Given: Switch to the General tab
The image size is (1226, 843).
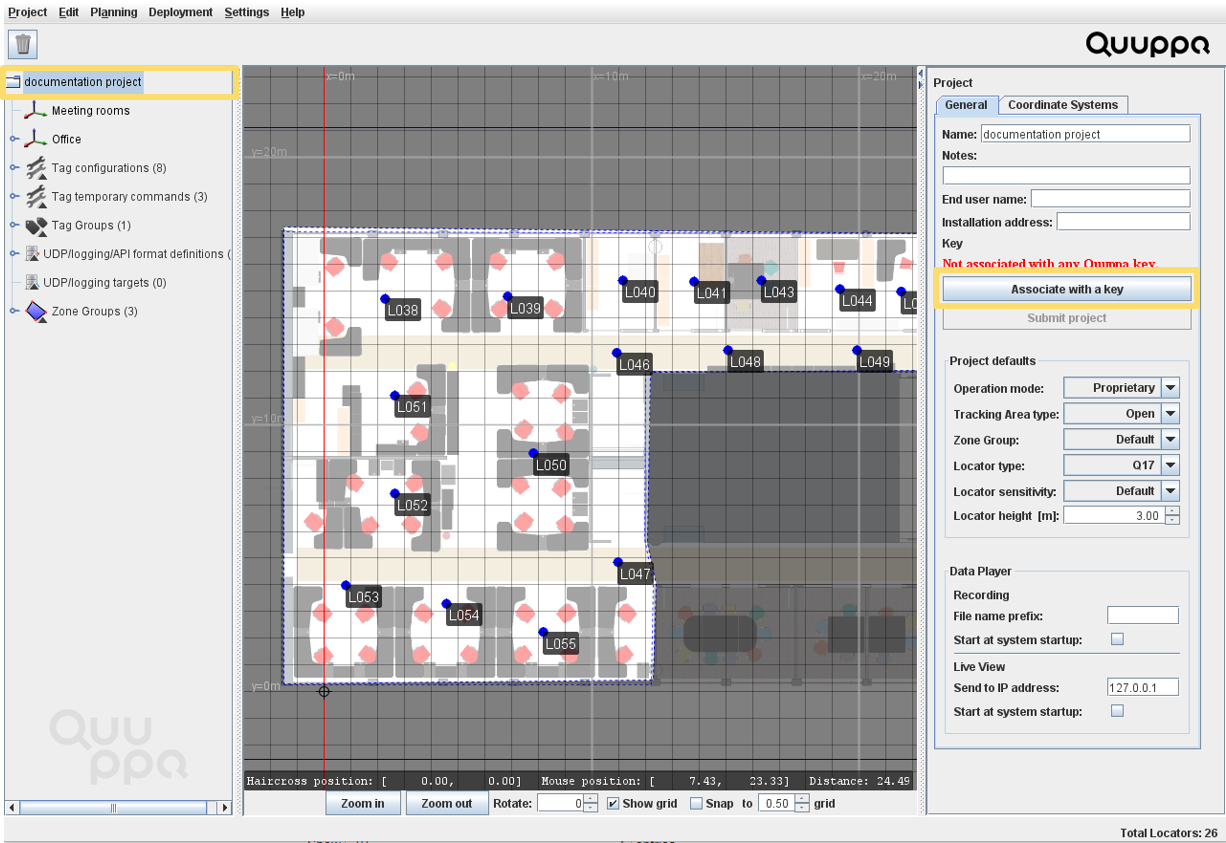Looking at the screenshot, I should 966,105.
